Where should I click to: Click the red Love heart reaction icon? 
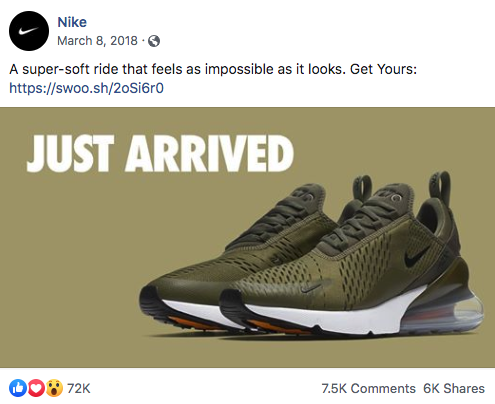36,388
